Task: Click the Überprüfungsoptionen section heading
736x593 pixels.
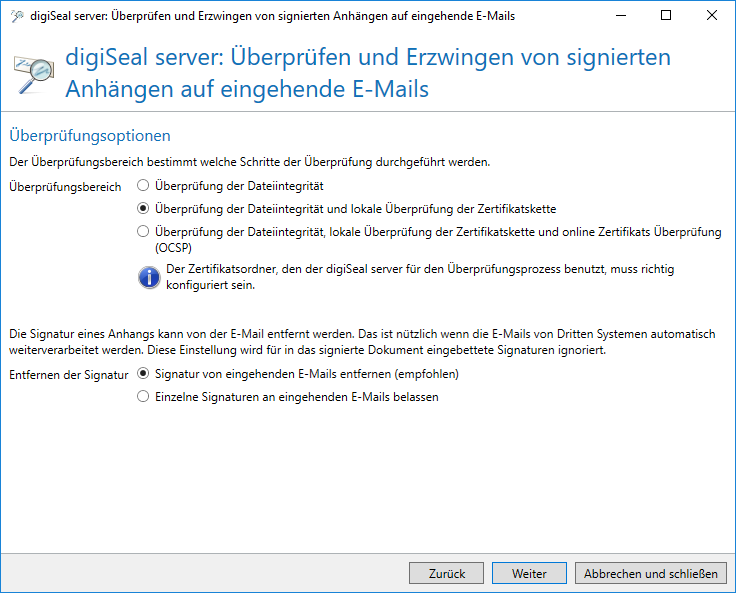Action: [x=90, y=135]
